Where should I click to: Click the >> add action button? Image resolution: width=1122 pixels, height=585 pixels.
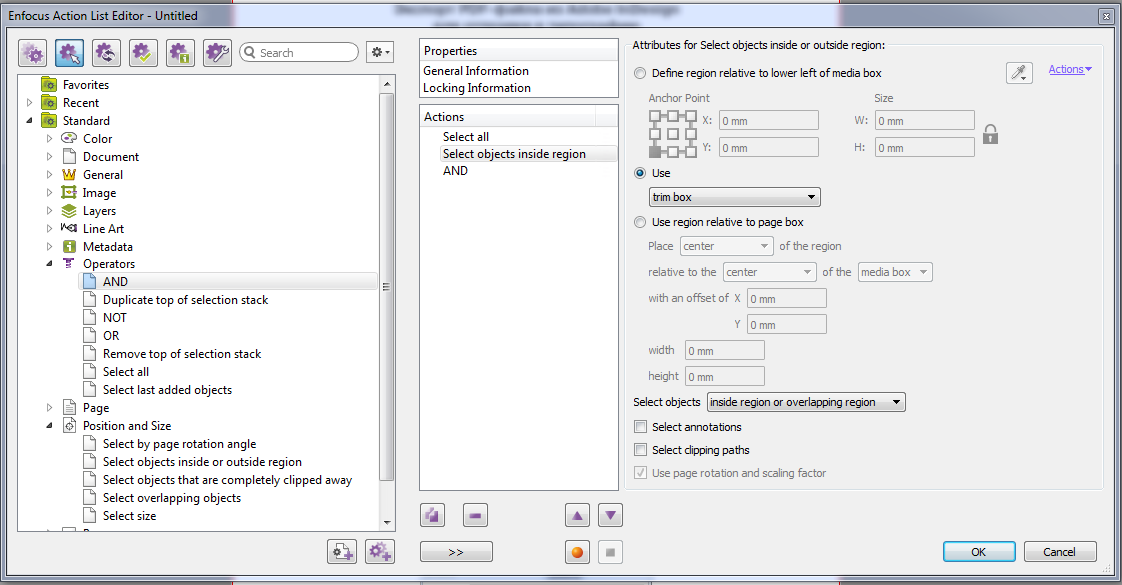pos(456,552)
